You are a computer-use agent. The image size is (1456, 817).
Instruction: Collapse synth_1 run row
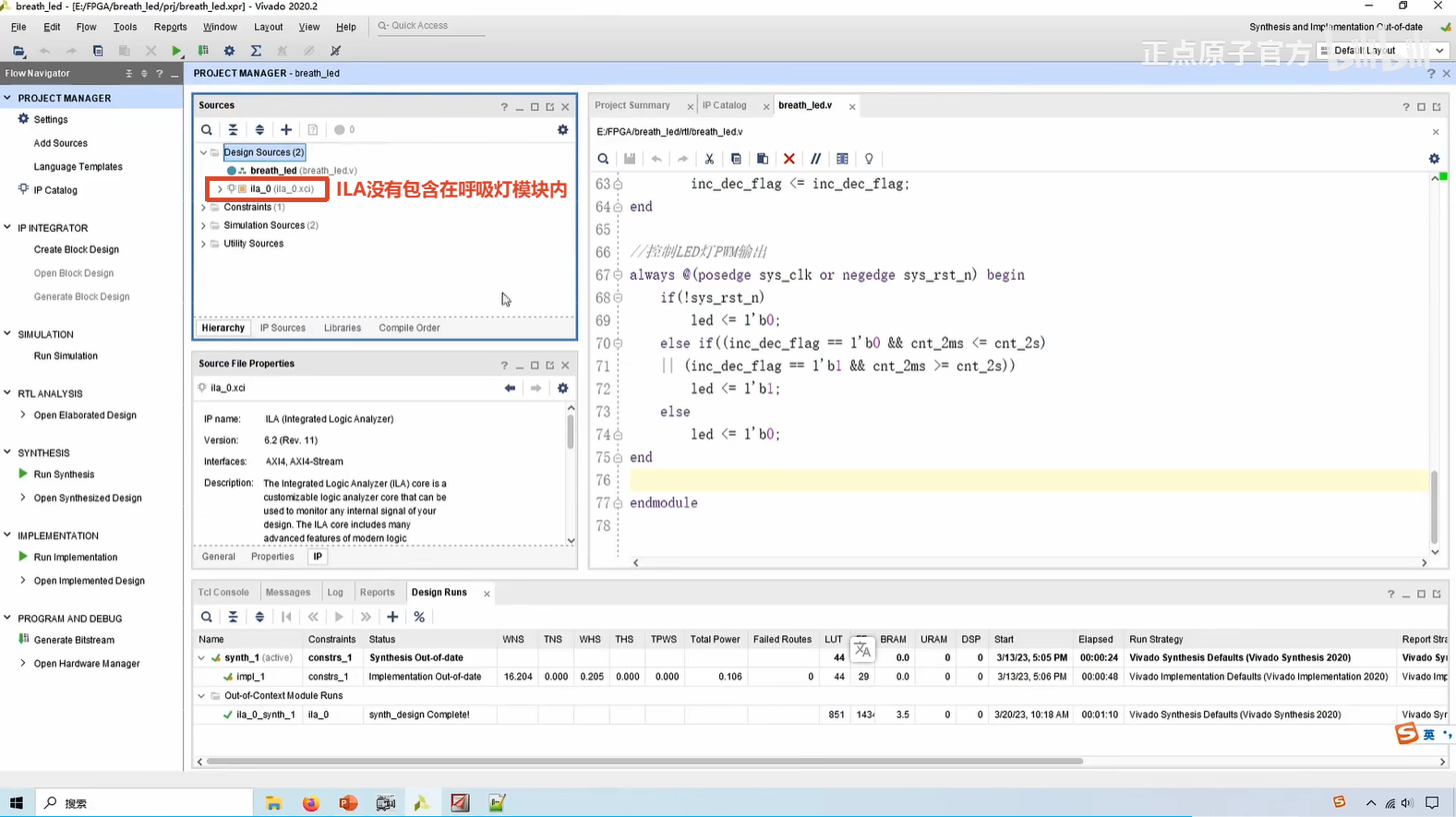[x=201, y=658]
